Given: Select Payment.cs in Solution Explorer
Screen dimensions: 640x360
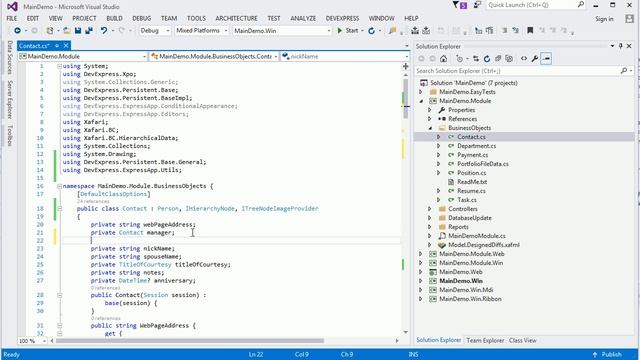Looking at the screenshot, I should point(472,155).
